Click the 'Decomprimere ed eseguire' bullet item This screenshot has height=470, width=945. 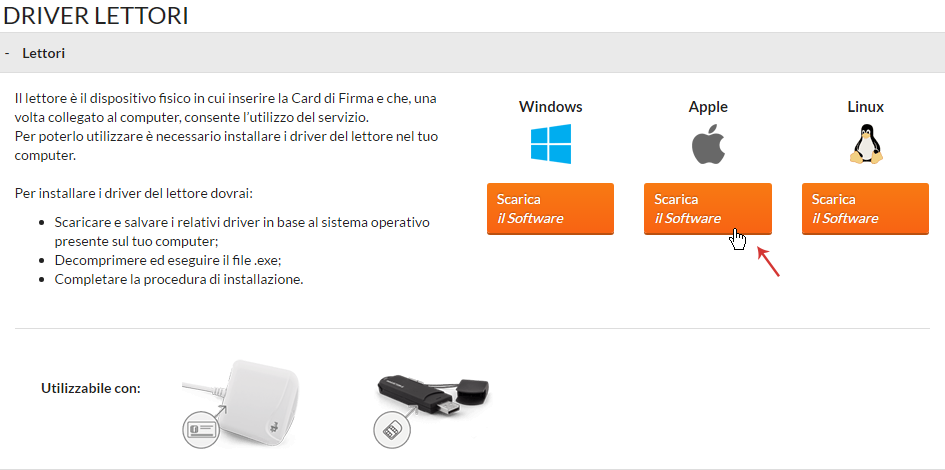pyautogui.click(x=168, y=261)
